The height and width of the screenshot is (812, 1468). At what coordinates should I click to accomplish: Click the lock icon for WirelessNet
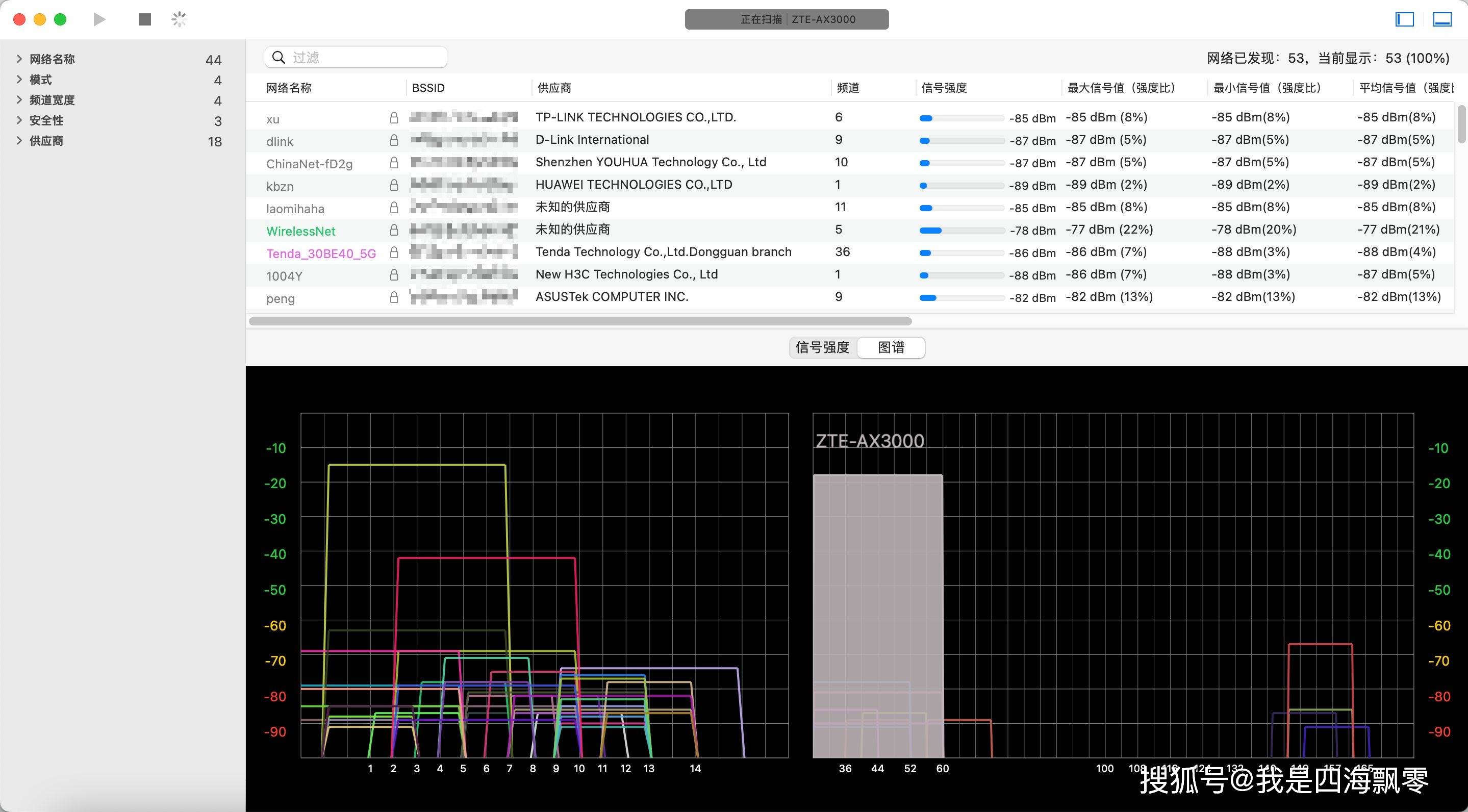(394, 230)
